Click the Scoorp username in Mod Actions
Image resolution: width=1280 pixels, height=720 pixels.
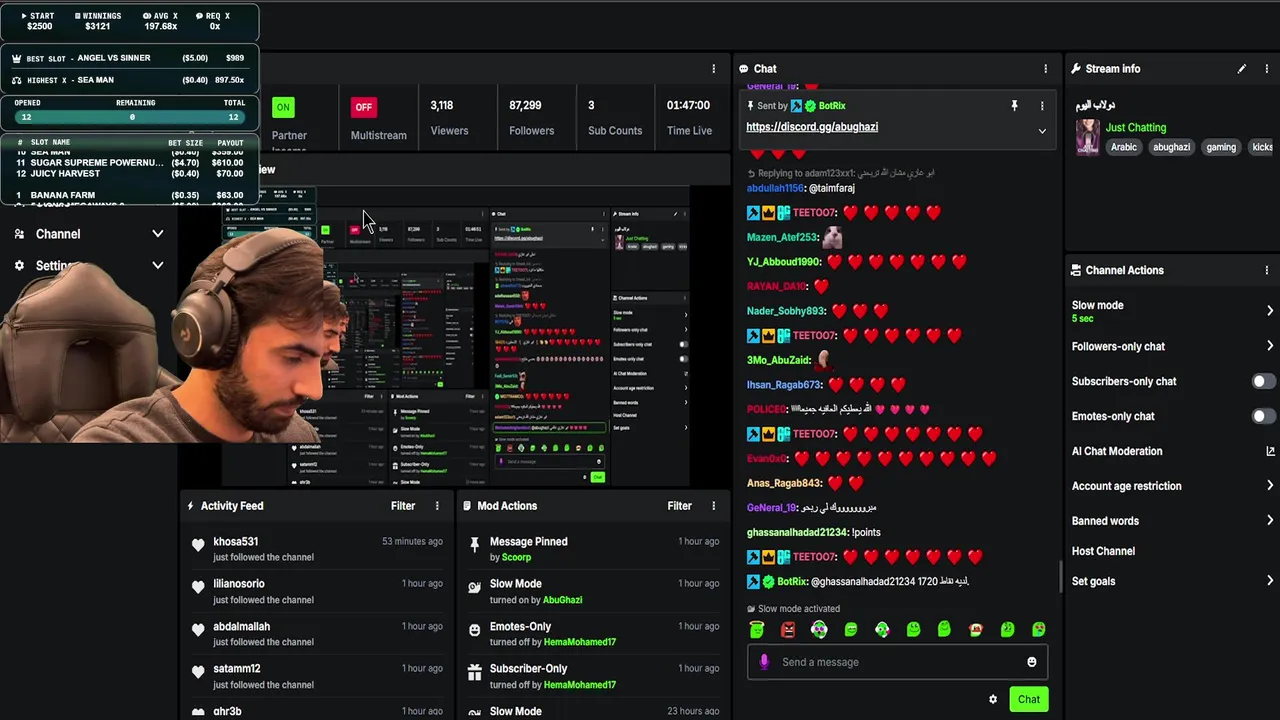tap(516, 557)
